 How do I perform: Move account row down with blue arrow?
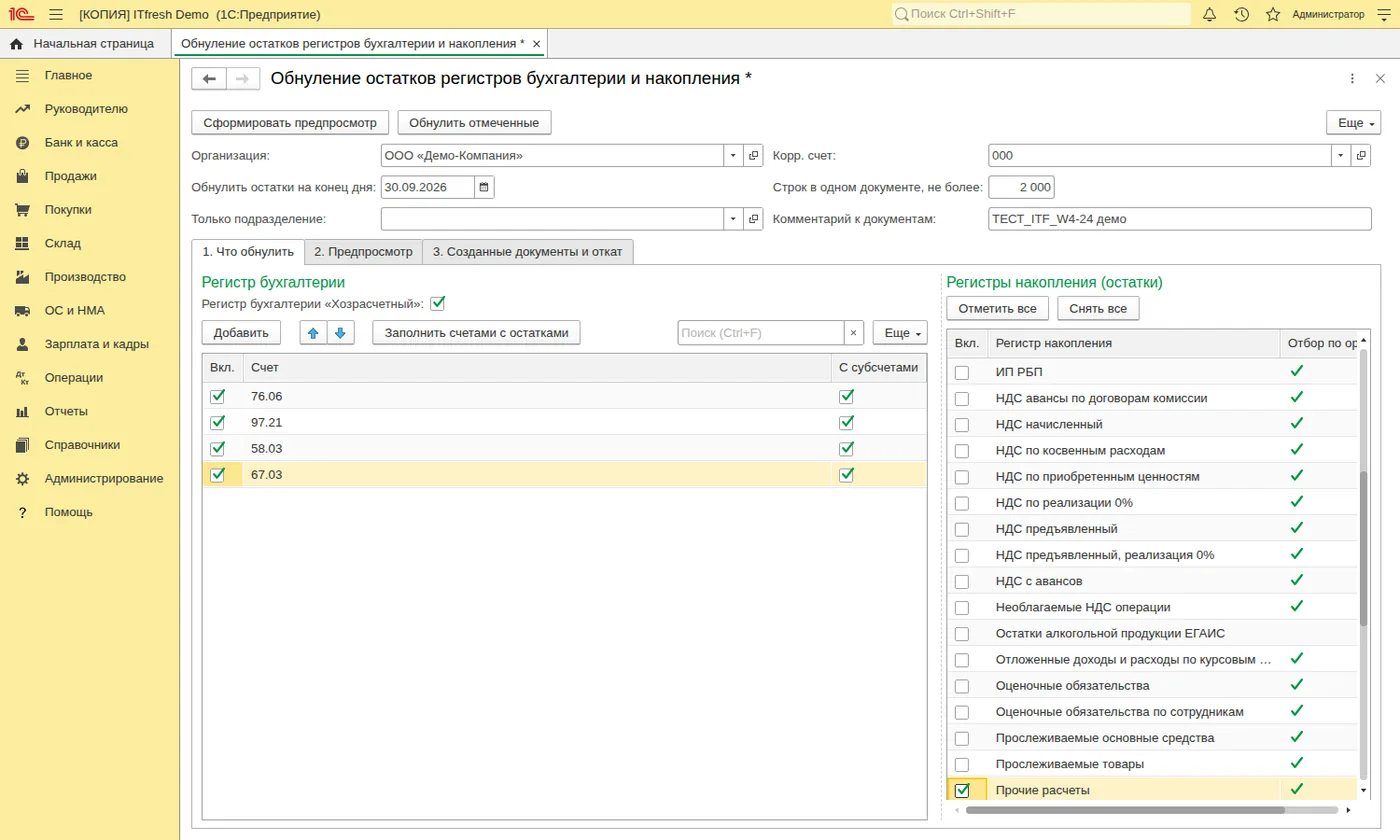pos(341,333)
